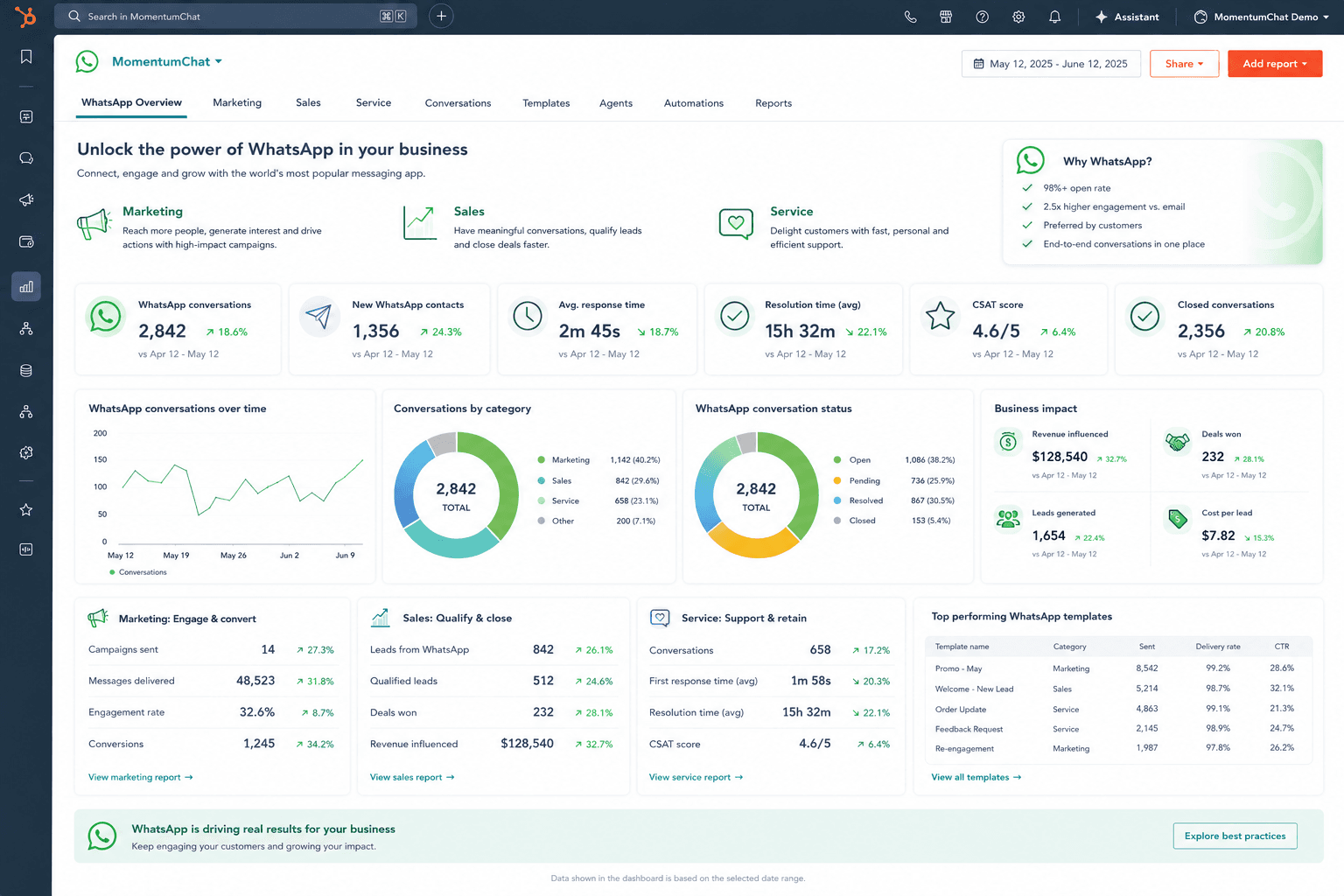Switch to Automations tab
Viewport: 1344px width, 896px height.
[x=694, y=103]
